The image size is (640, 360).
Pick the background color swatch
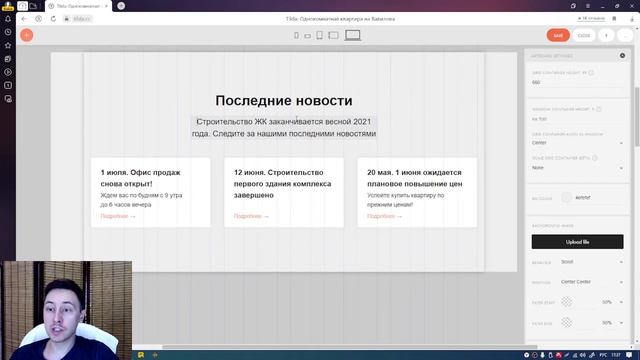tap(567, 198)
